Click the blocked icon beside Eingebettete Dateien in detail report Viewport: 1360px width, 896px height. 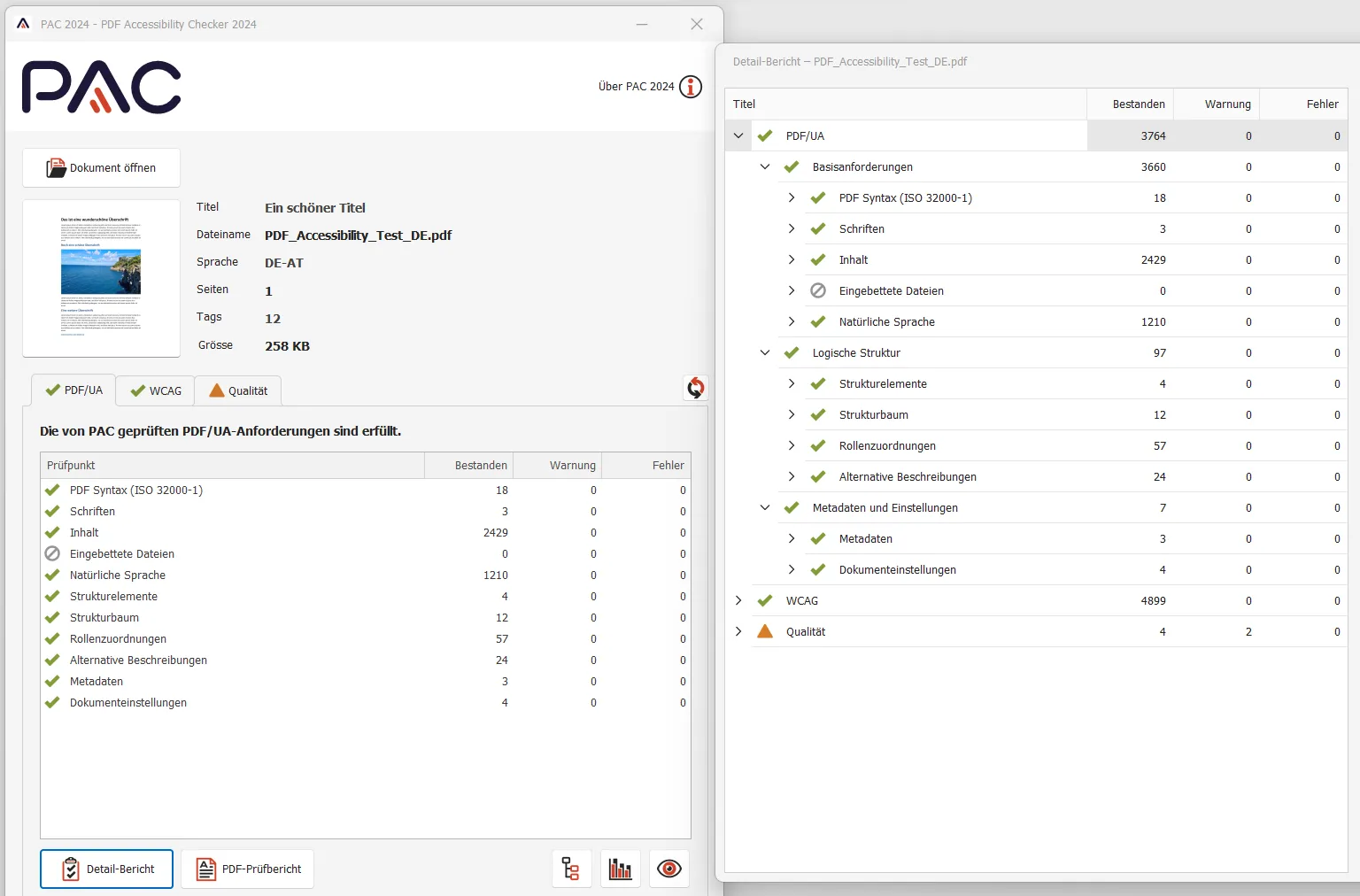(818, 290)
